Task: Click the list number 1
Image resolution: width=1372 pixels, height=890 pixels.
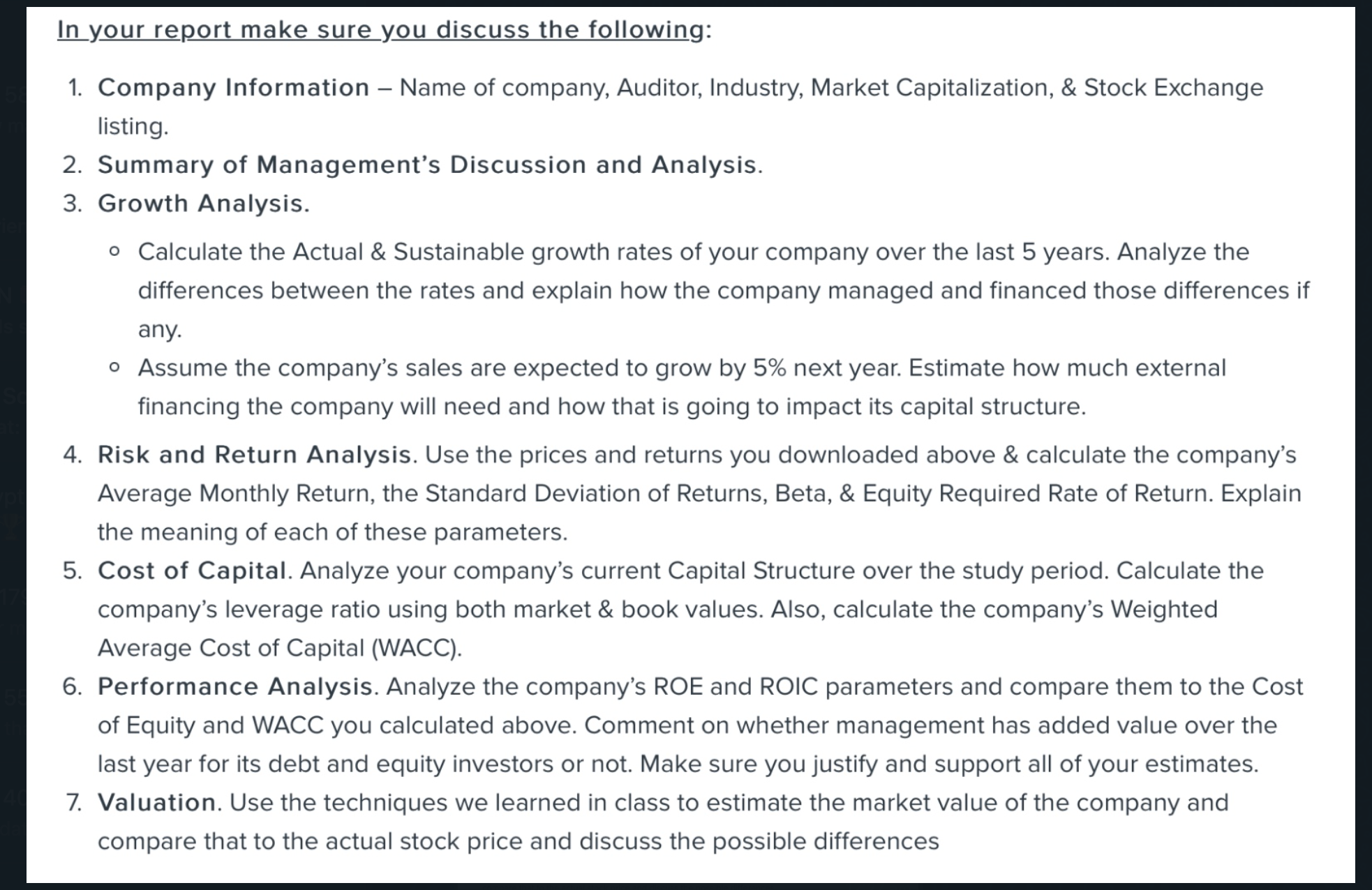Action: pyautogui.click(x=74, y=88)
